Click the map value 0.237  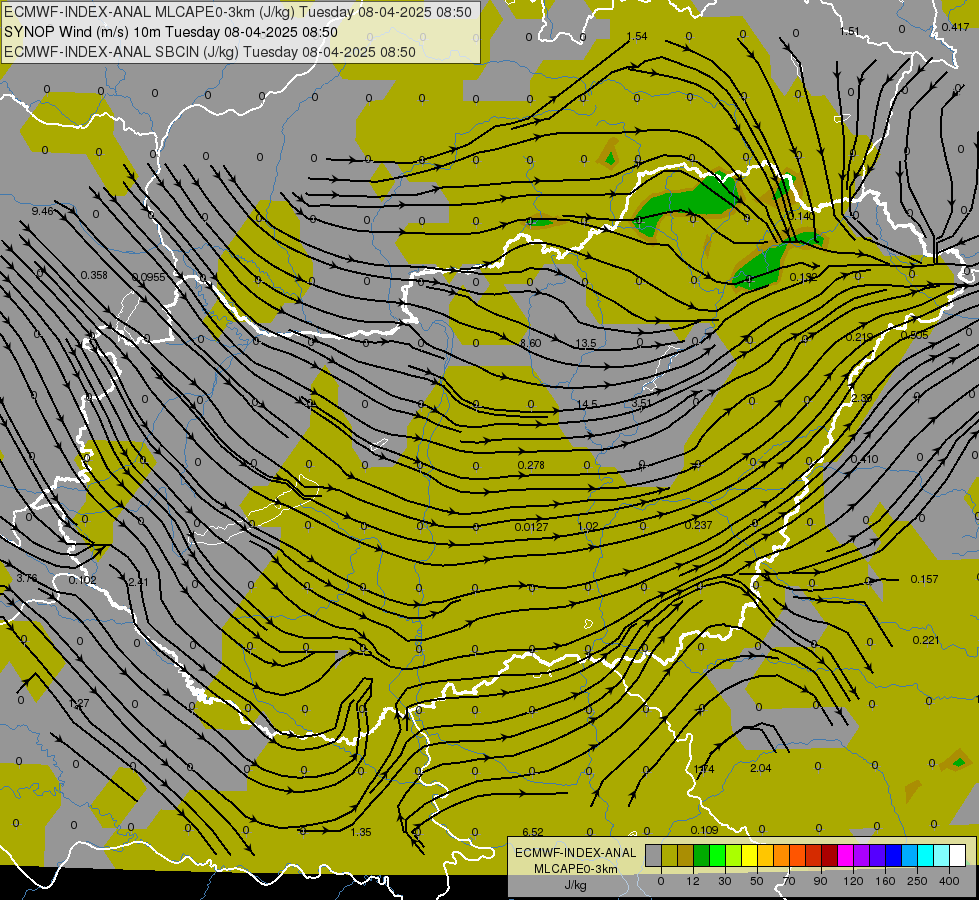[x=698, y=525]
